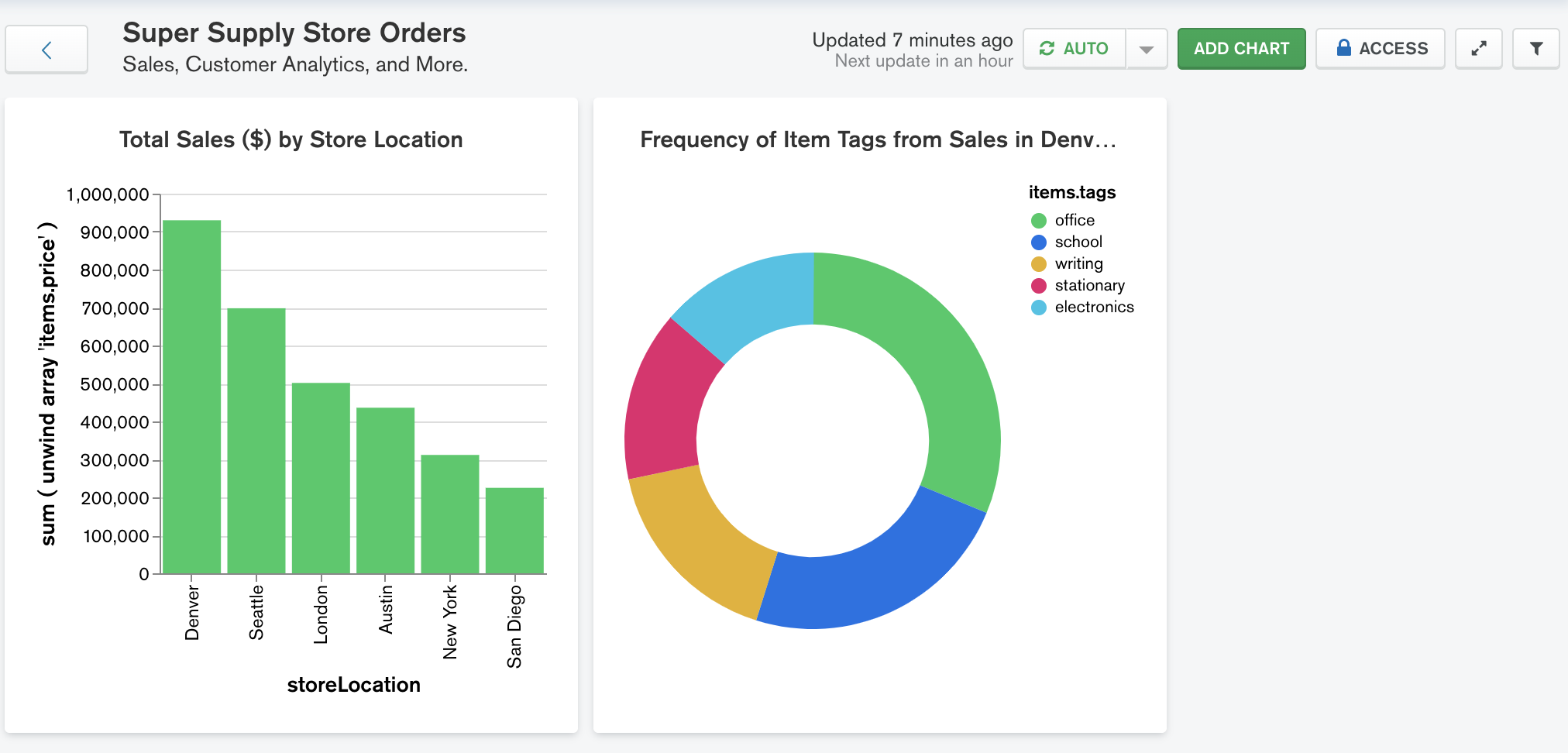Click the circular refresh arrows icon
This screenshot has height=753, width=1568.
click(1047, 48)
